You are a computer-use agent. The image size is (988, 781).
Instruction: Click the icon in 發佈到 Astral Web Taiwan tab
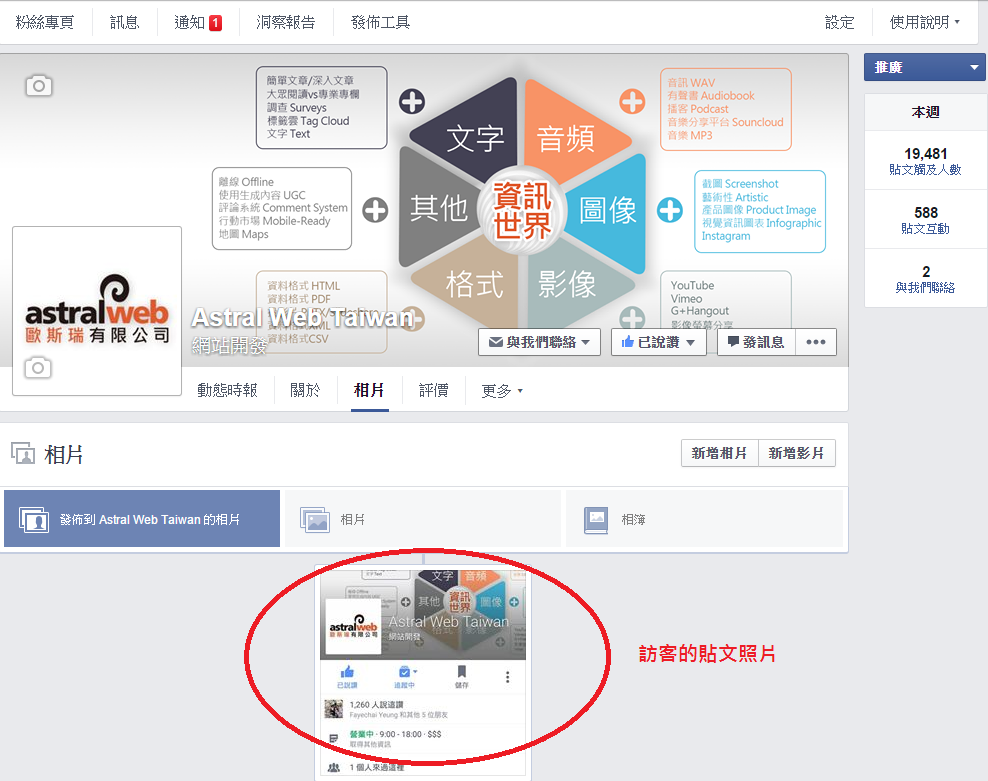(34, 519)
